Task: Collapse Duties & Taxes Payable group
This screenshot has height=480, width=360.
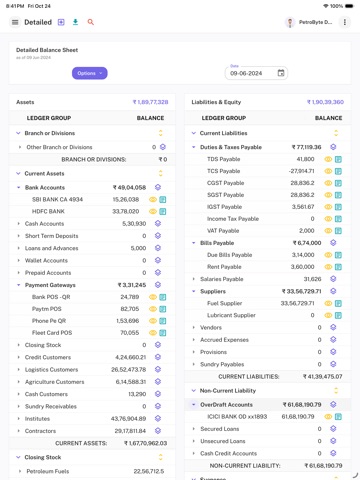Action: point(194,147)
